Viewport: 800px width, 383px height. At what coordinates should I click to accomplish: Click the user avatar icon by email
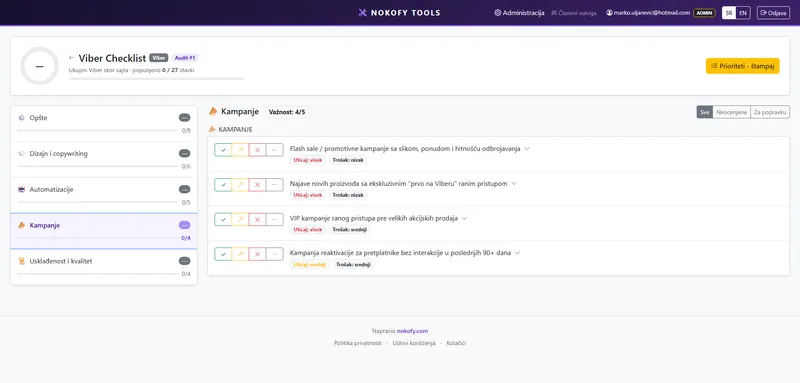609,13
